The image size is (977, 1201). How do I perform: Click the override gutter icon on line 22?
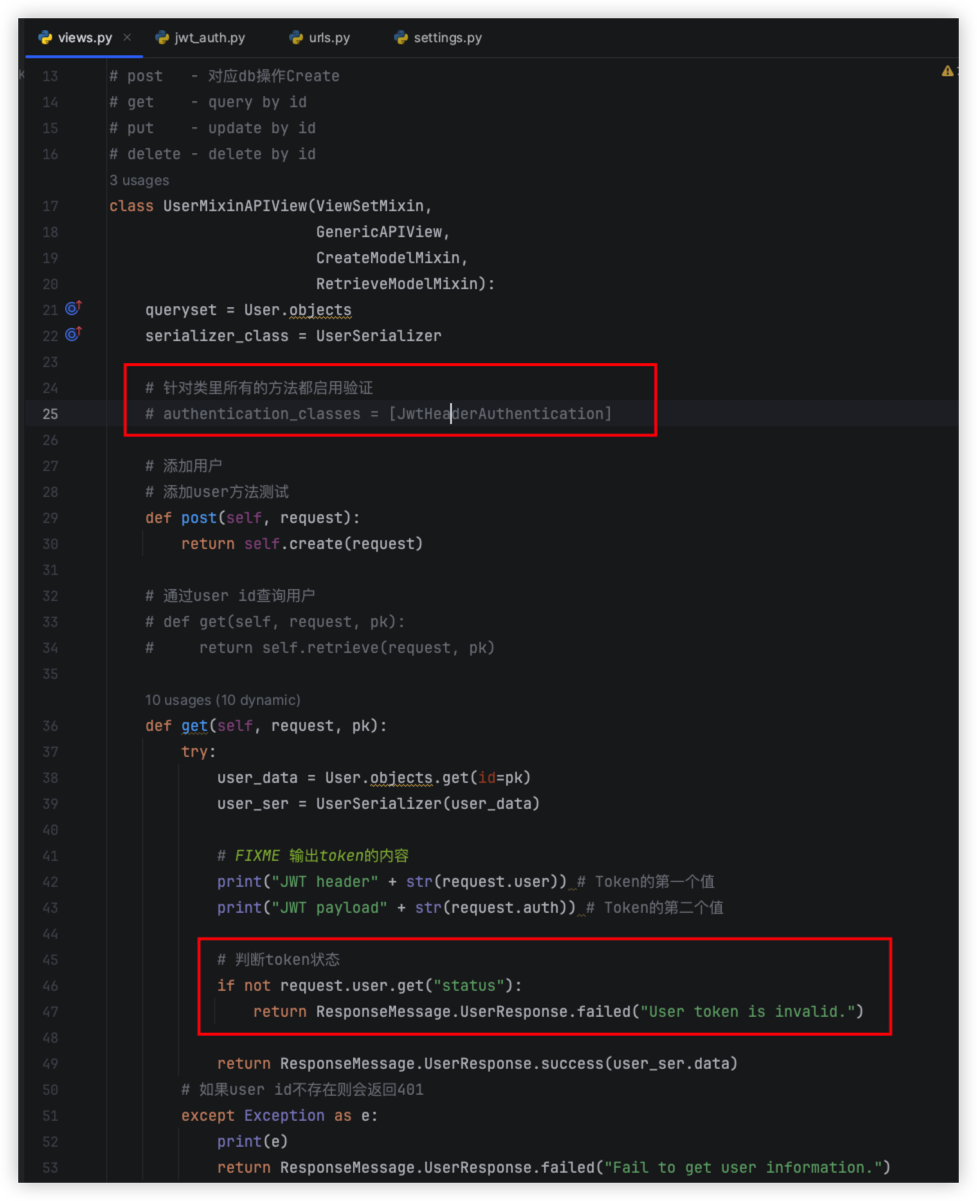tap(73, 335)
